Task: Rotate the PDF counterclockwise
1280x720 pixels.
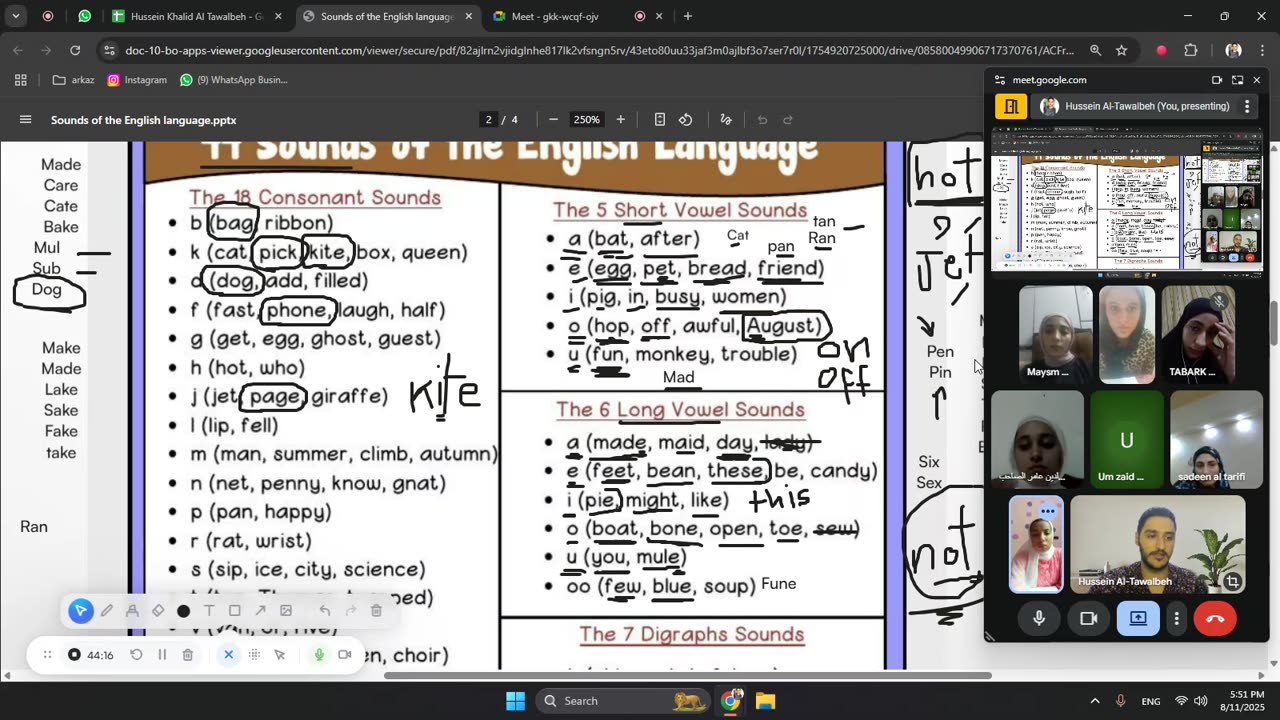Action: click(686, 120)
